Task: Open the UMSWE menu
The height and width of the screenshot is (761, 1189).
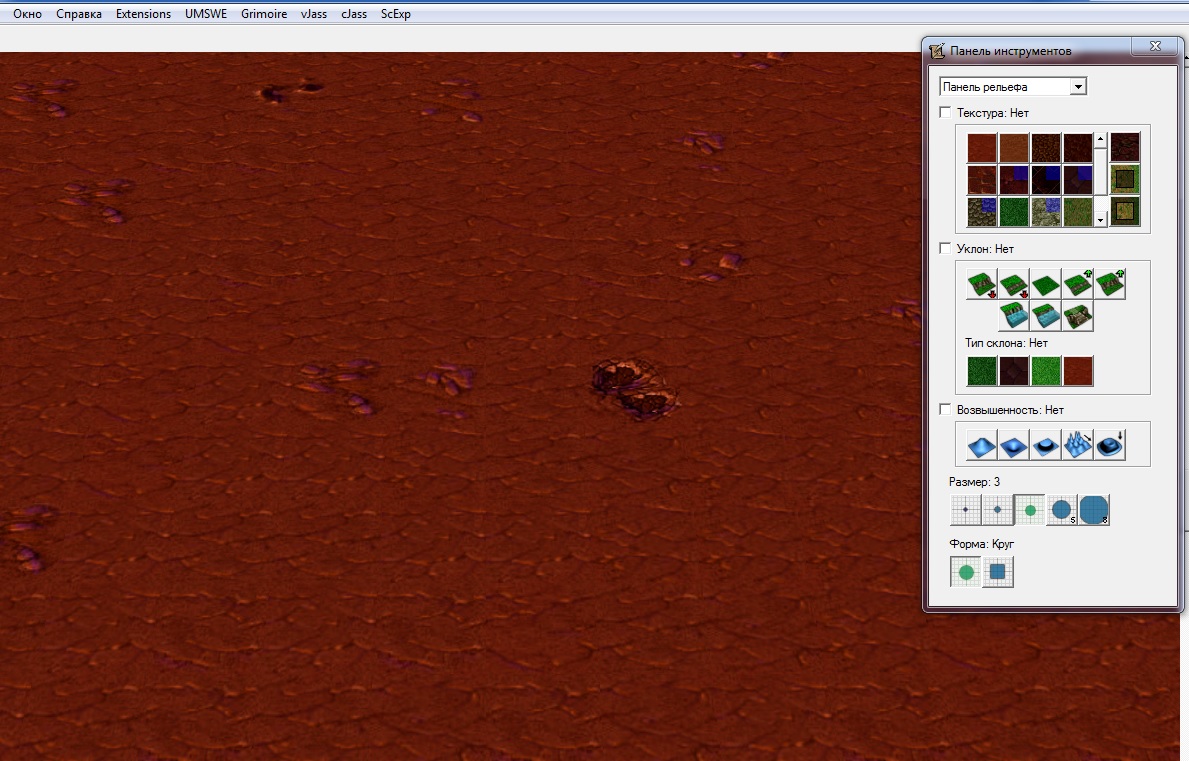Action: pyautogui.click(x=205, y=14)
